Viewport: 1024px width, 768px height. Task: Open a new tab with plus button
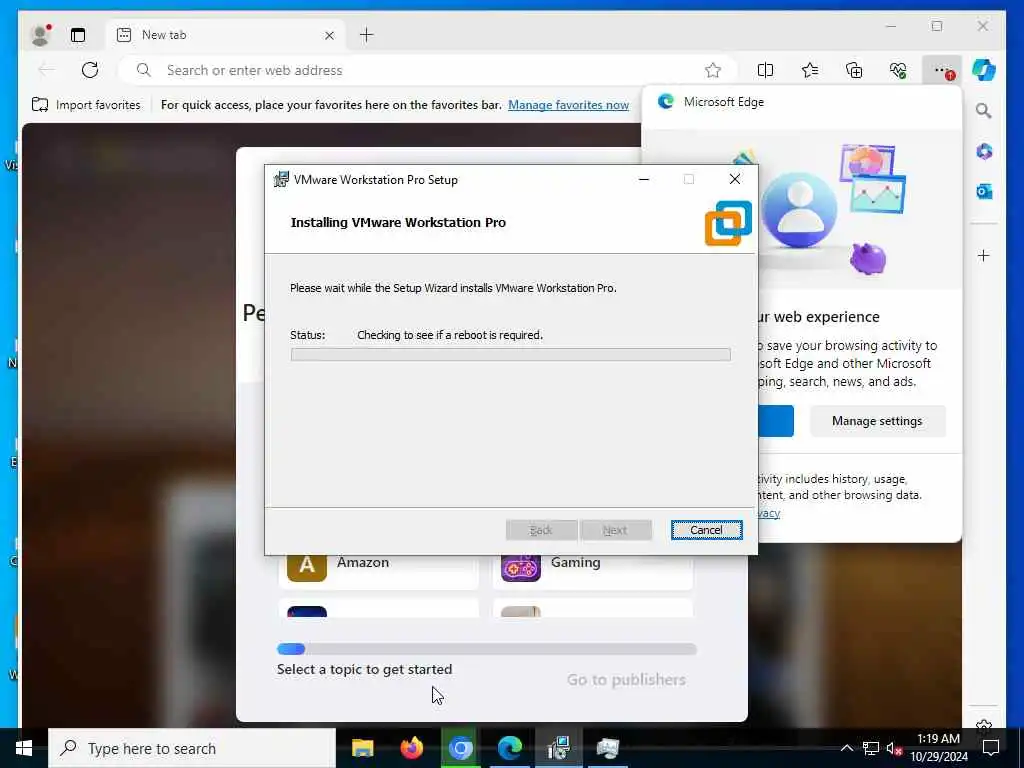point(366,35)
